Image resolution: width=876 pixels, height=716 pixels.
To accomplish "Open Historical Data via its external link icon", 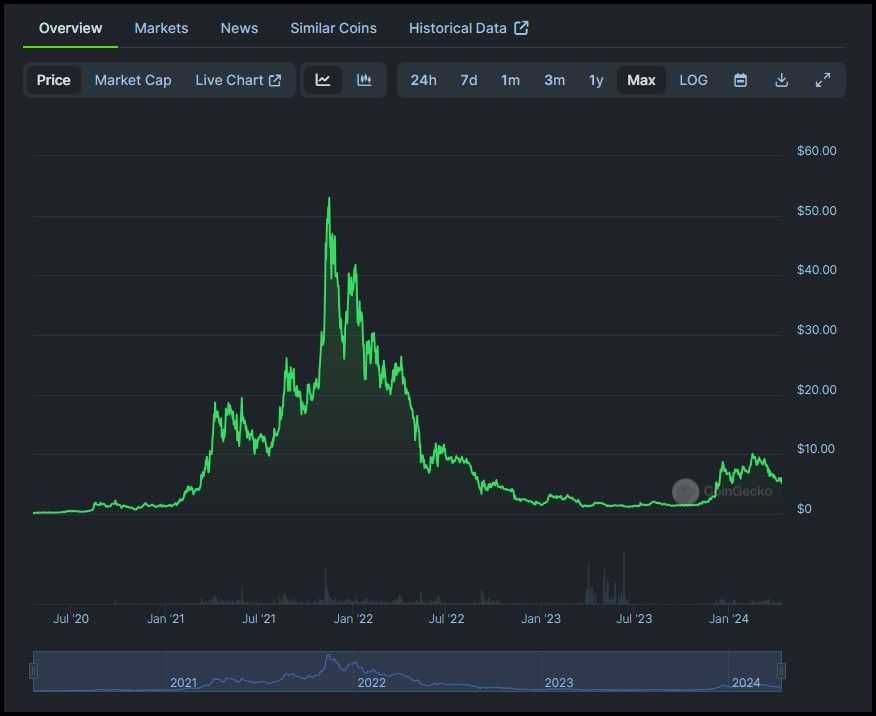I will 521,28.
